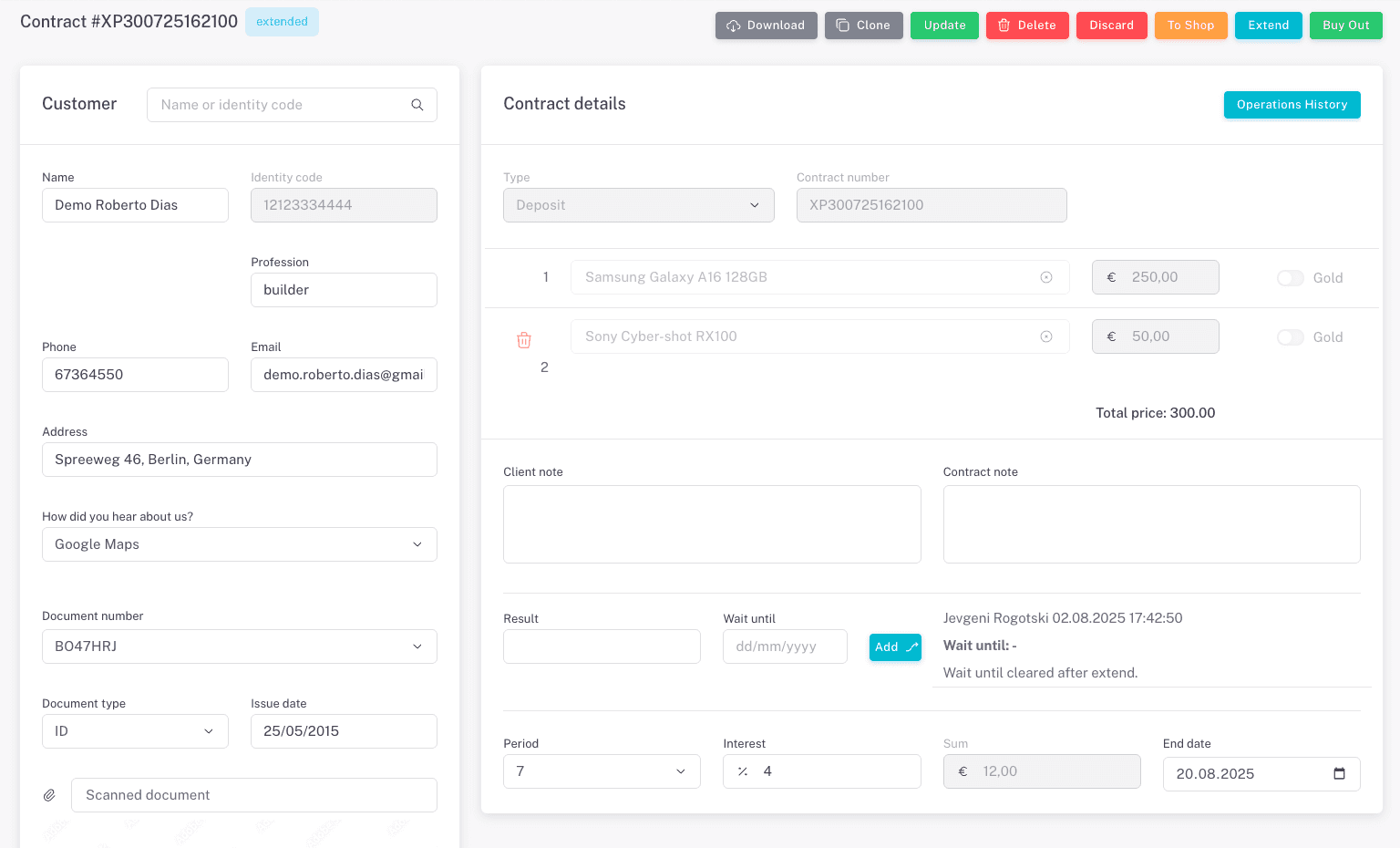Screen dimensions: 1400x848
Task: Click the Contract note text area
Action: point(1152,524)
